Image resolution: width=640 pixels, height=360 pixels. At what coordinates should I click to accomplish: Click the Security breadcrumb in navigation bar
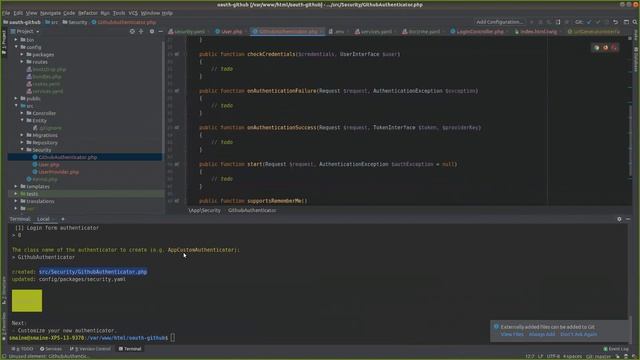pos(75,22)
